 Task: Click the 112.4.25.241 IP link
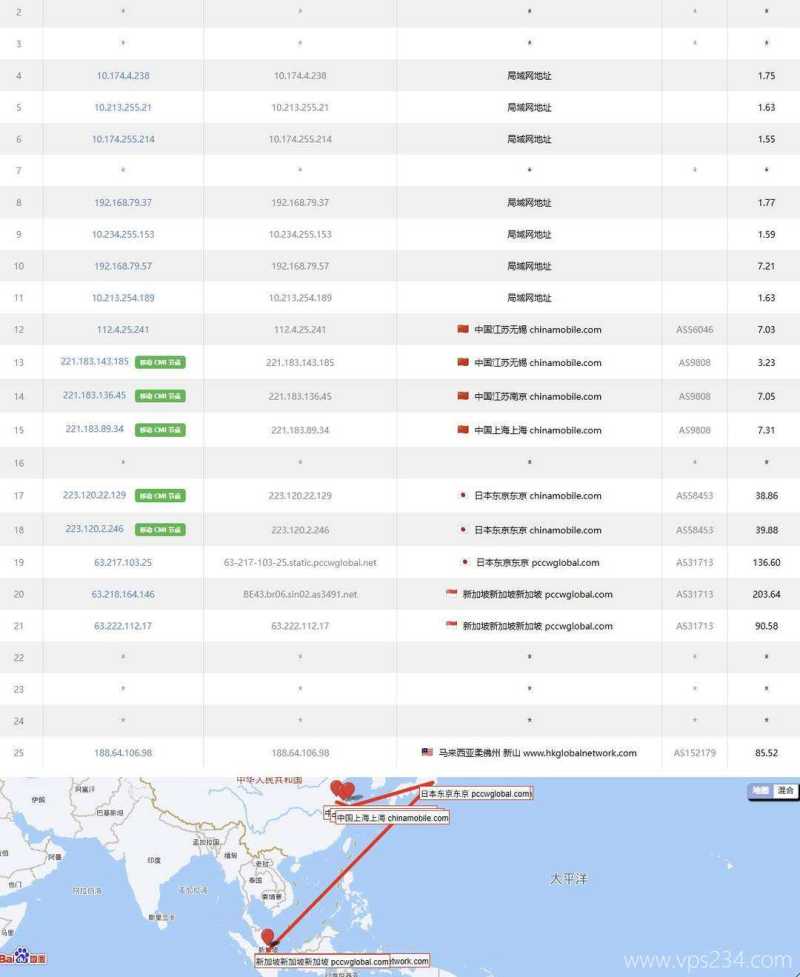121,329
